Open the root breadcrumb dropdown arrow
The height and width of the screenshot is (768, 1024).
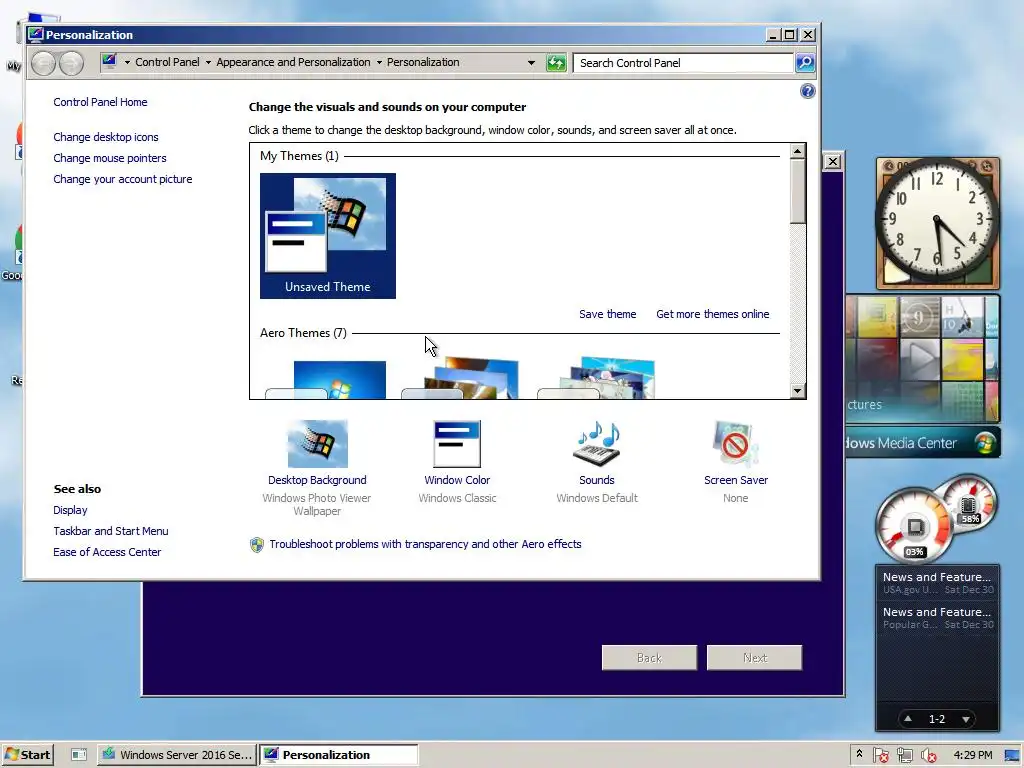pyautogui.click(x=127, y=63)
